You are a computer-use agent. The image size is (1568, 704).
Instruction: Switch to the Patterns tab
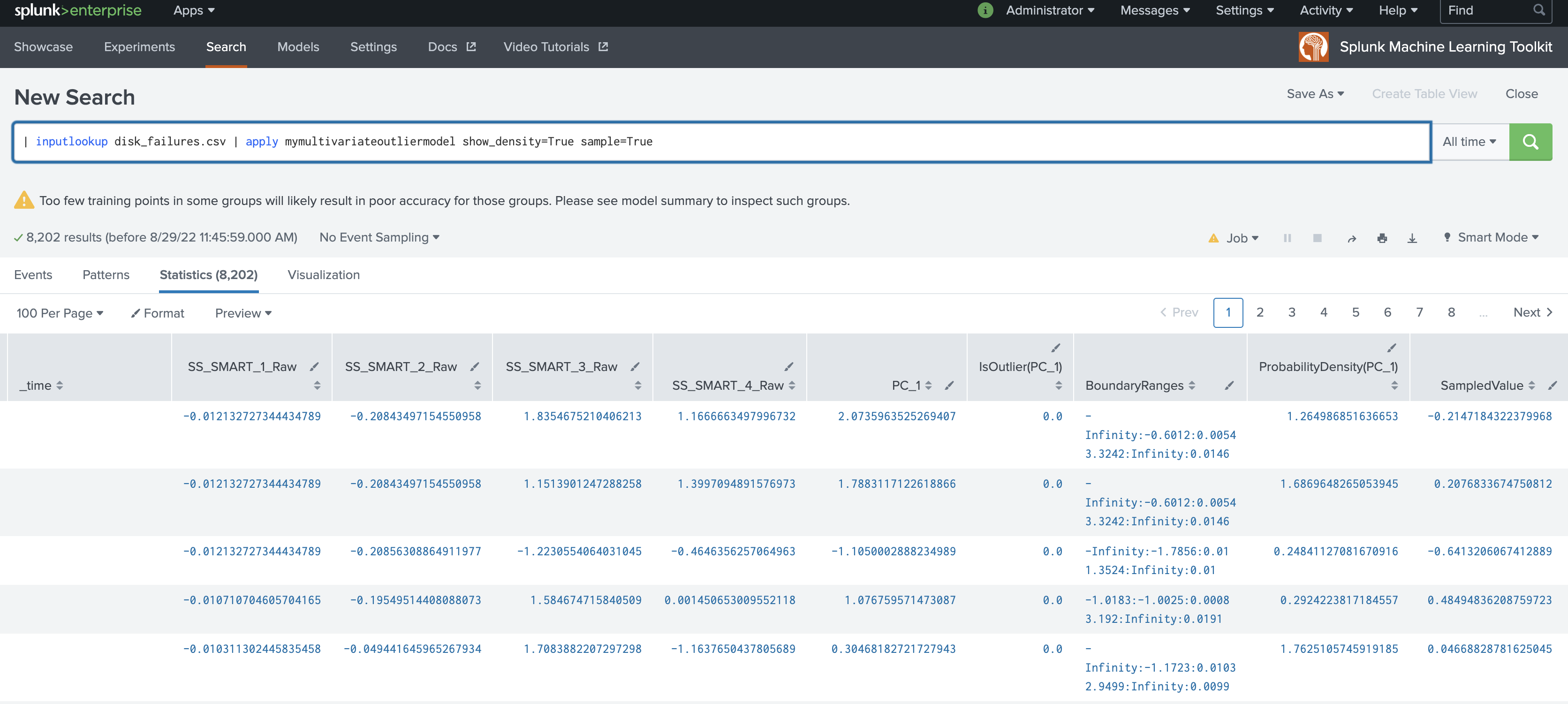coord(106,275)
